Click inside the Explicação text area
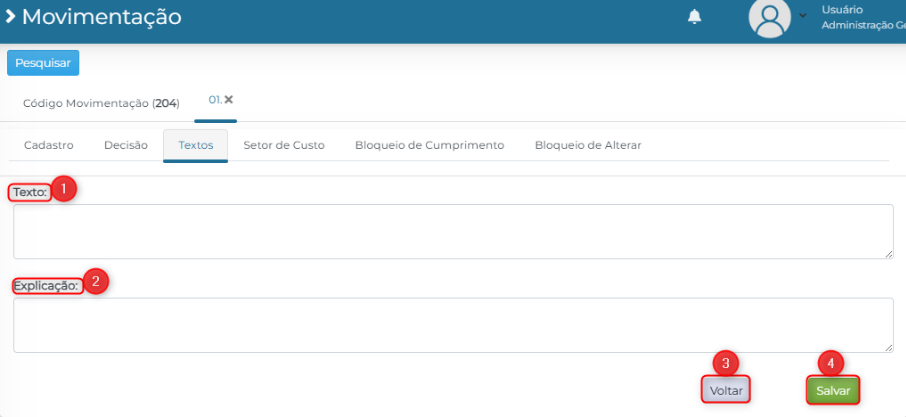The image size is (906, 417). 453,325
